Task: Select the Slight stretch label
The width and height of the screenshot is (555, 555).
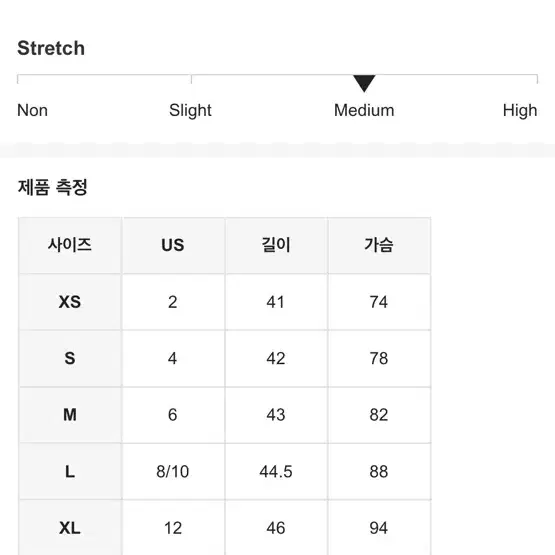Action: pos(190,111)
